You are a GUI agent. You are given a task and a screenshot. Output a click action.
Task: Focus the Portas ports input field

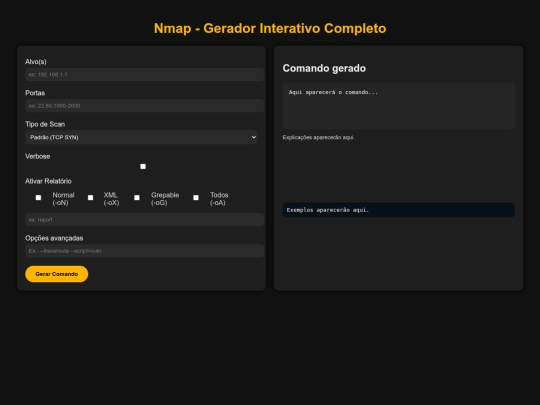[144, 106]
